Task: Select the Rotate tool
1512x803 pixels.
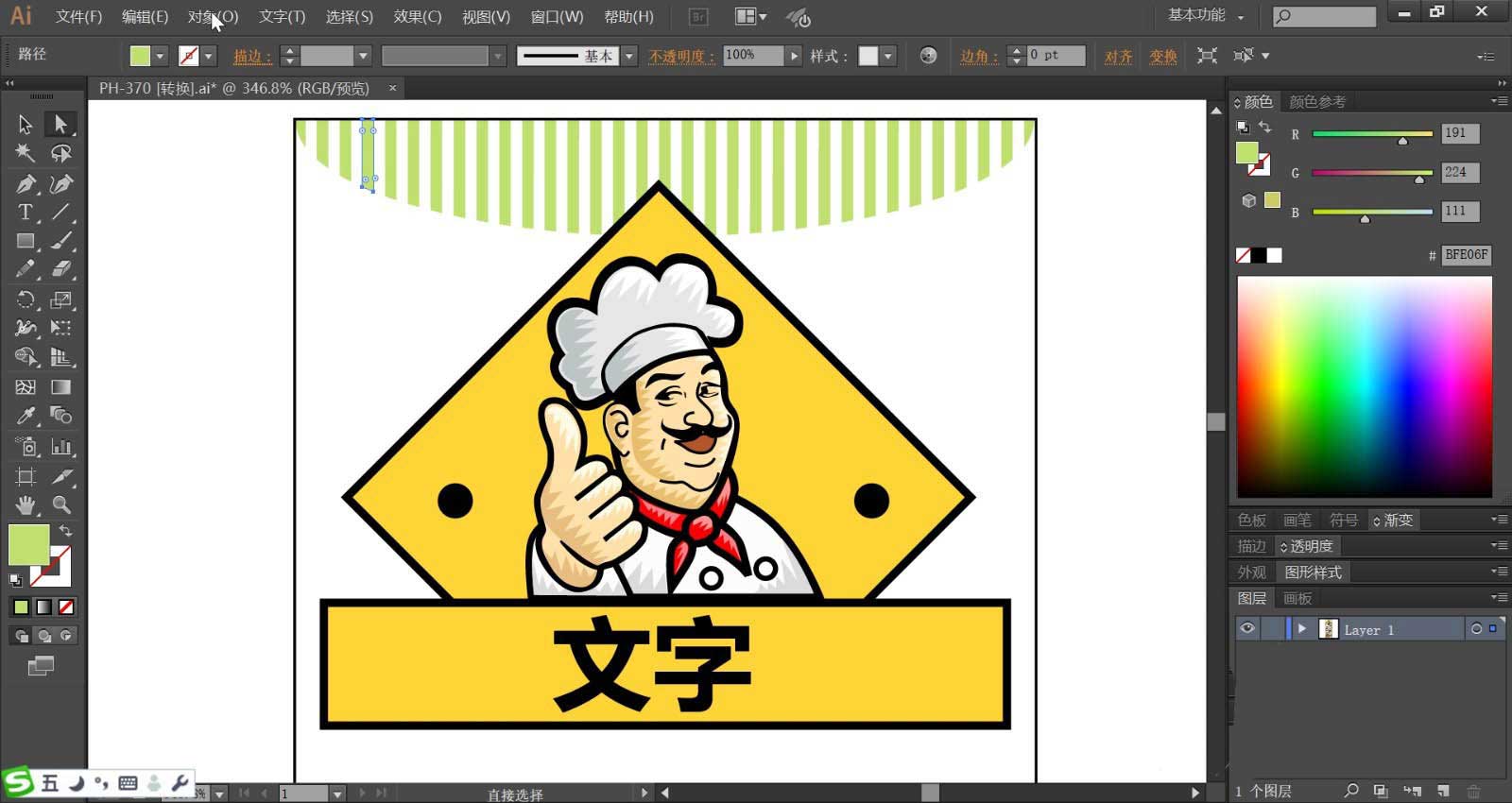Action: tap(26, 300)
